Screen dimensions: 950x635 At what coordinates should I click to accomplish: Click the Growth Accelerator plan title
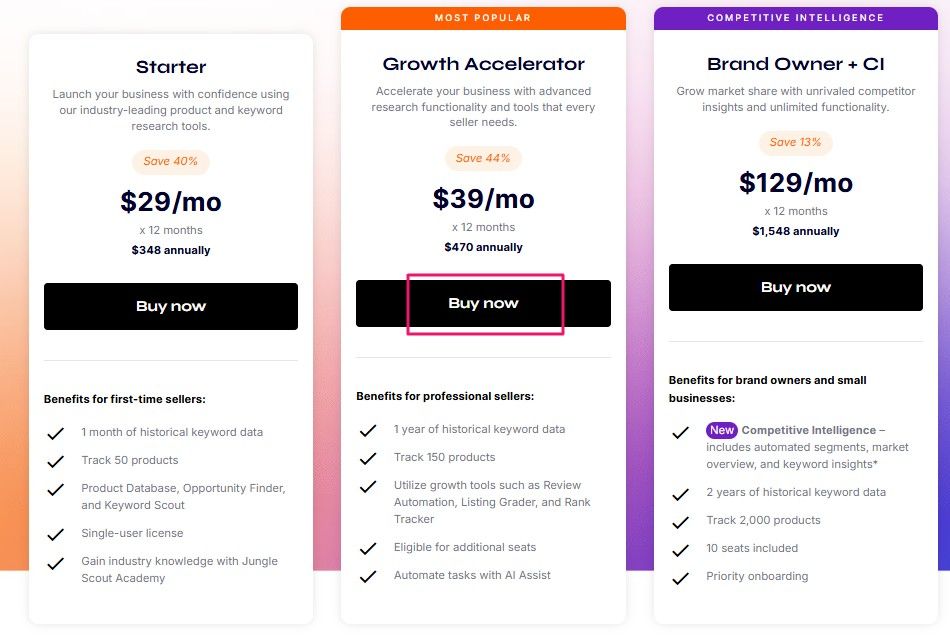tap(483, 64)
